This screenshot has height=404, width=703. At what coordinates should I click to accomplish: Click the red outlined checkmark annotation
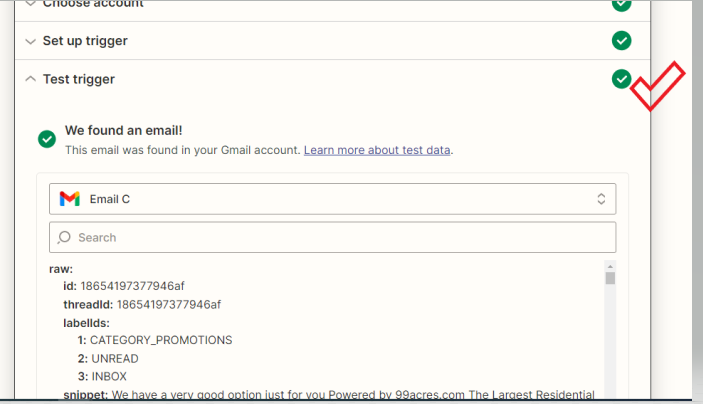tap(658, 86)
